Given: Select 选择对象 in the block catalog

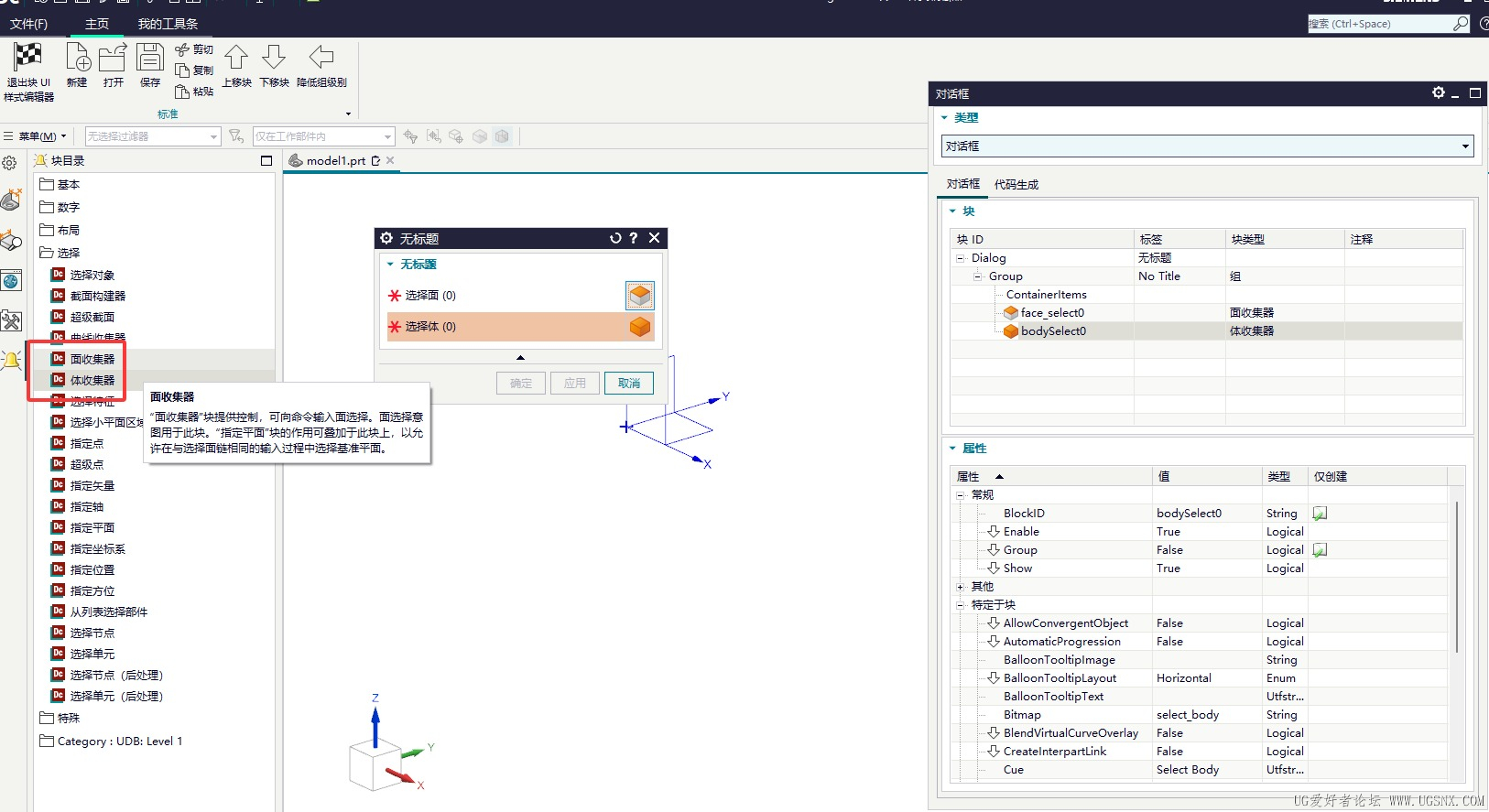Looking at the screenshot, I should (92, 275).
